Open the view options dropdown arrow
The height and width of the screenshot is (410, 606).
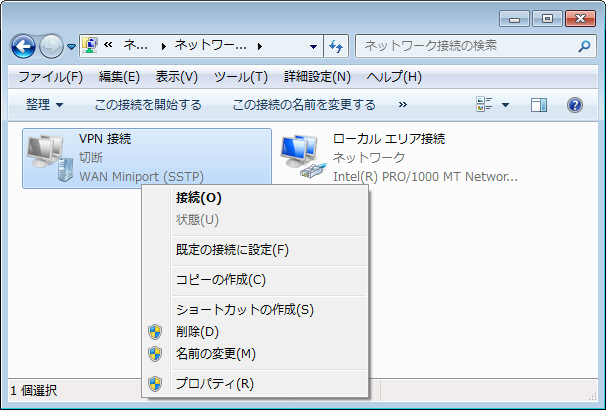pos(505,105)
